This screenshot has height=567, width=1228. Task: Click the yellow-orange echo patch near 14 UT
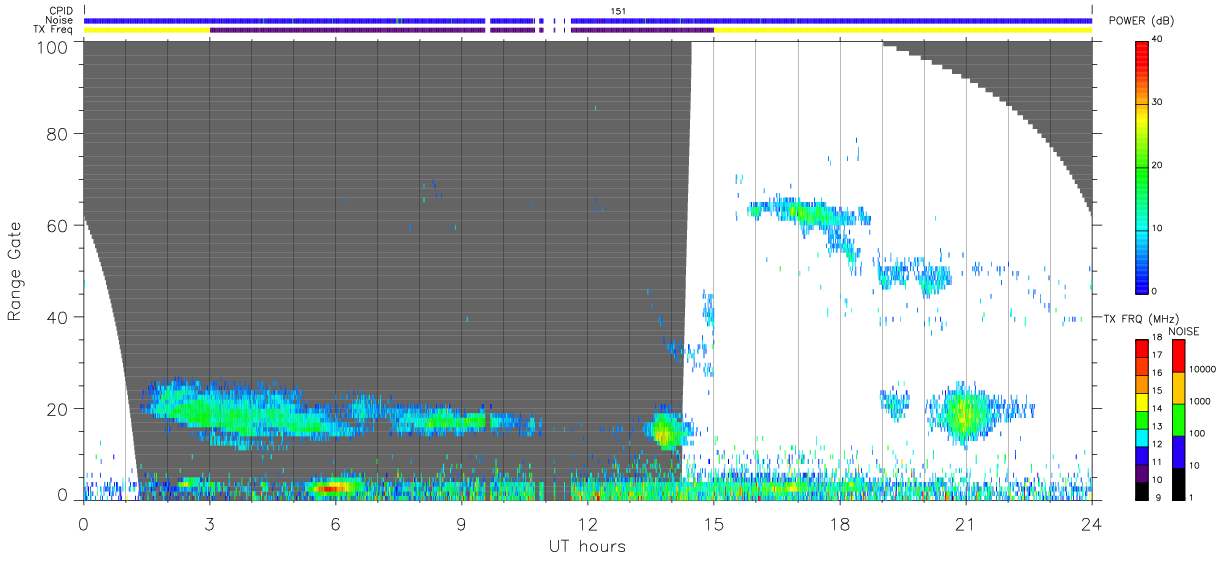pyautogui.click(x=663, y=432)
